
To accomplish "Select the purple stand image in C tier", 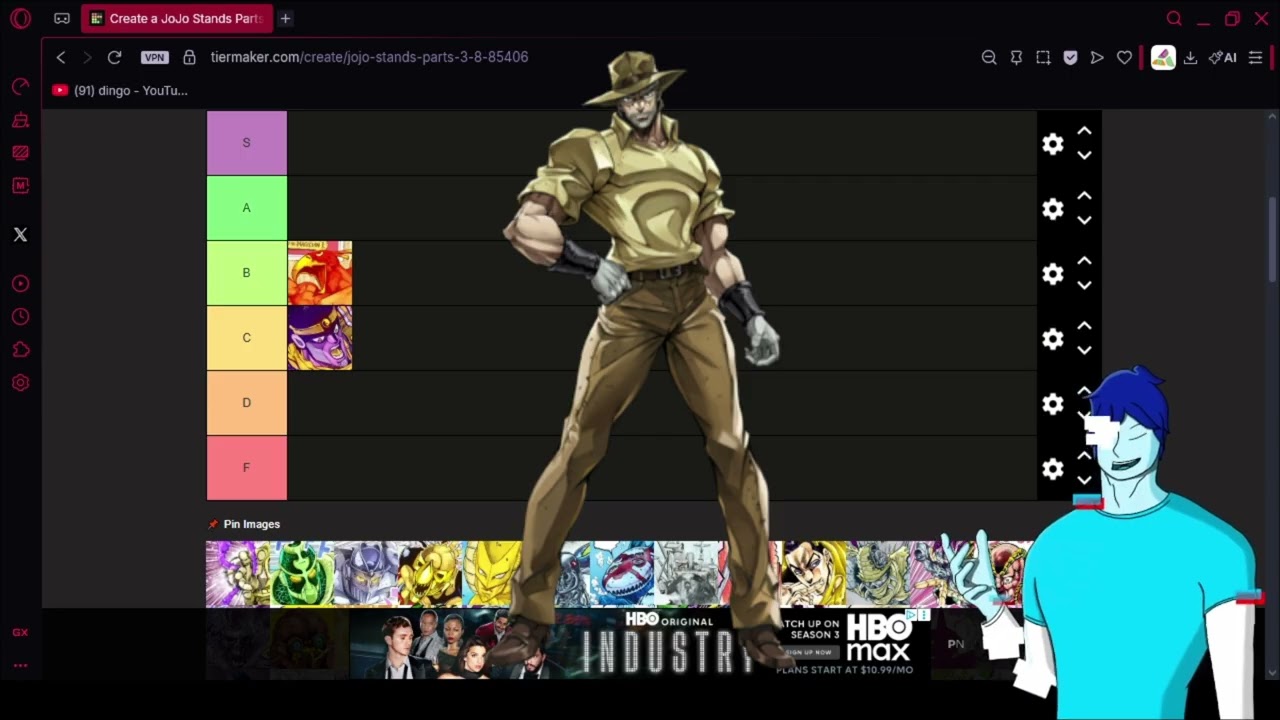I will point(320,338).
